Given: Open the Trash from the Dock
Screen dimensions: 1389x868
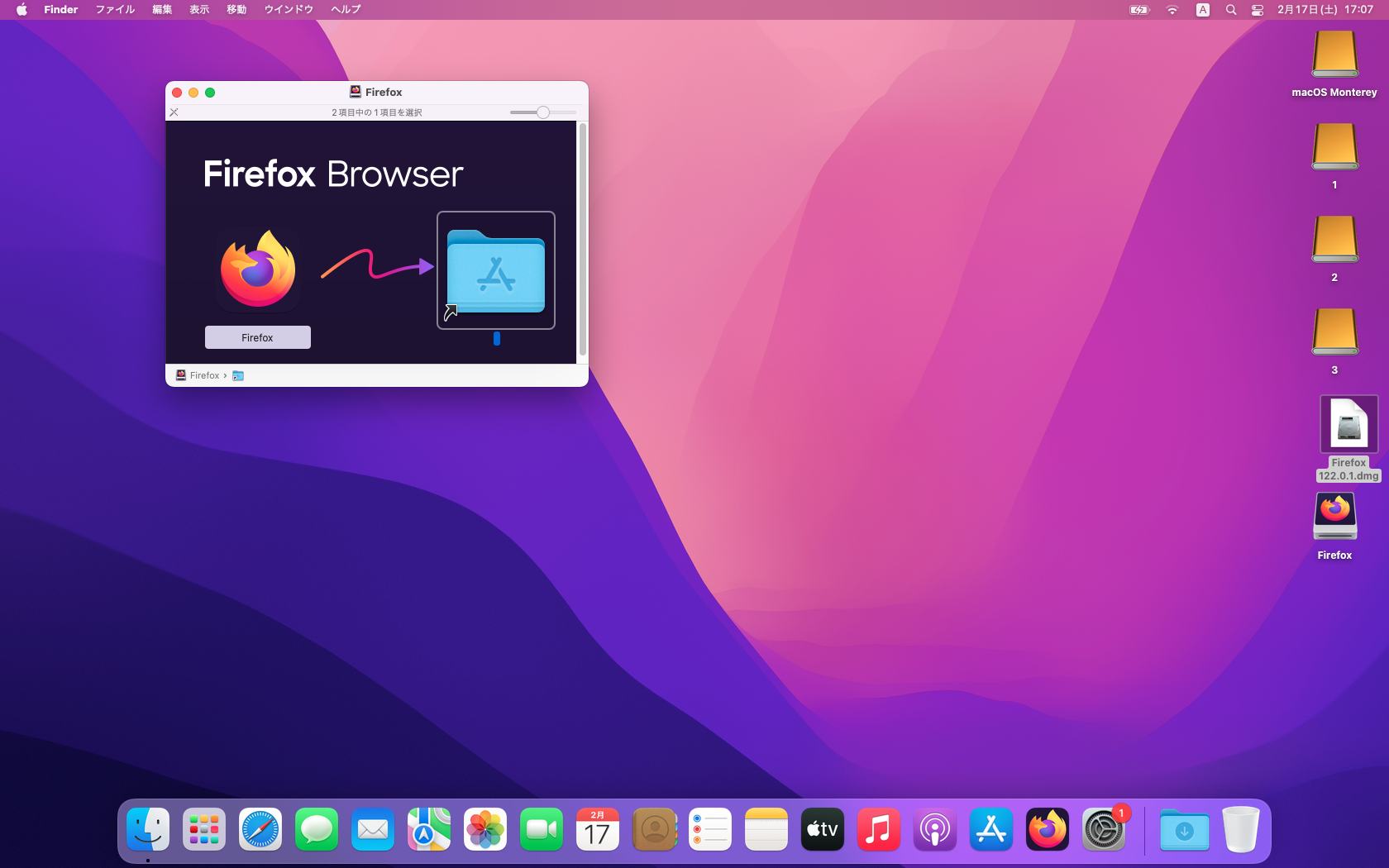Looking at the screenshot, I should [1240, 829].
